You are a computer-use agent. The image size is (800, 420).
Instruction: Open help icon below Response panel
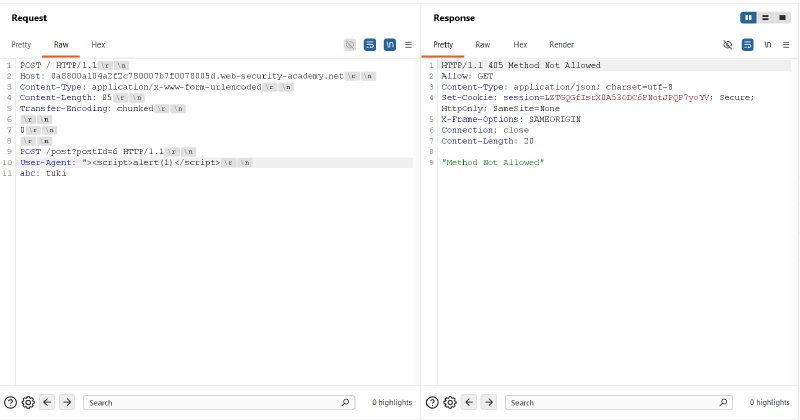point(432,402)
